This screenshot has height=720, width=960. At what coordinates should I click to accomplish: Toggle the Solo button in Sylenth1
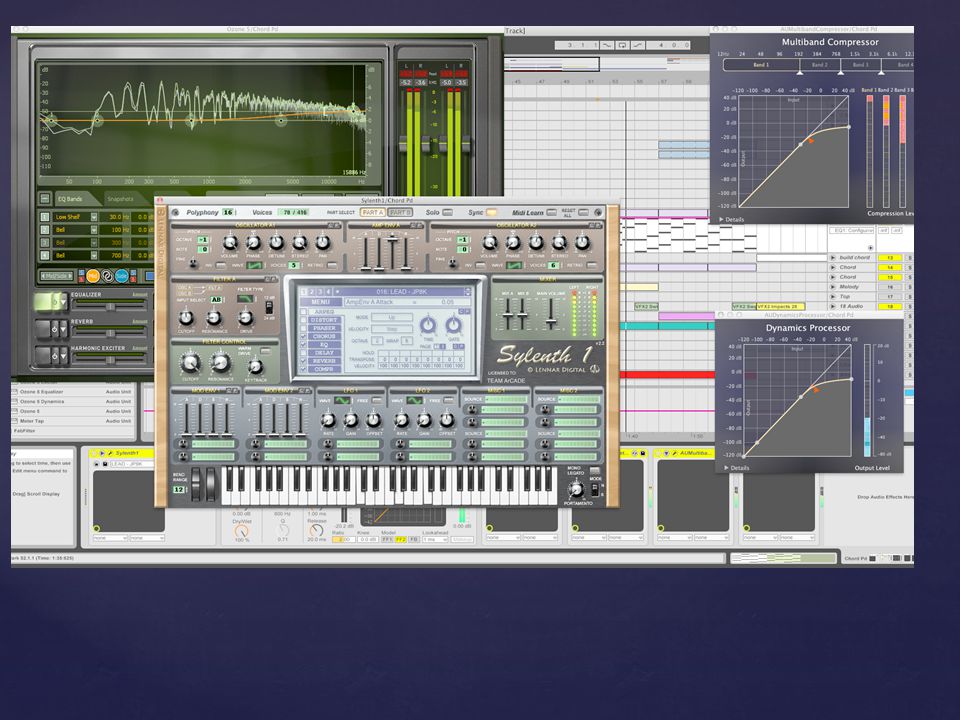coord(448,212)
